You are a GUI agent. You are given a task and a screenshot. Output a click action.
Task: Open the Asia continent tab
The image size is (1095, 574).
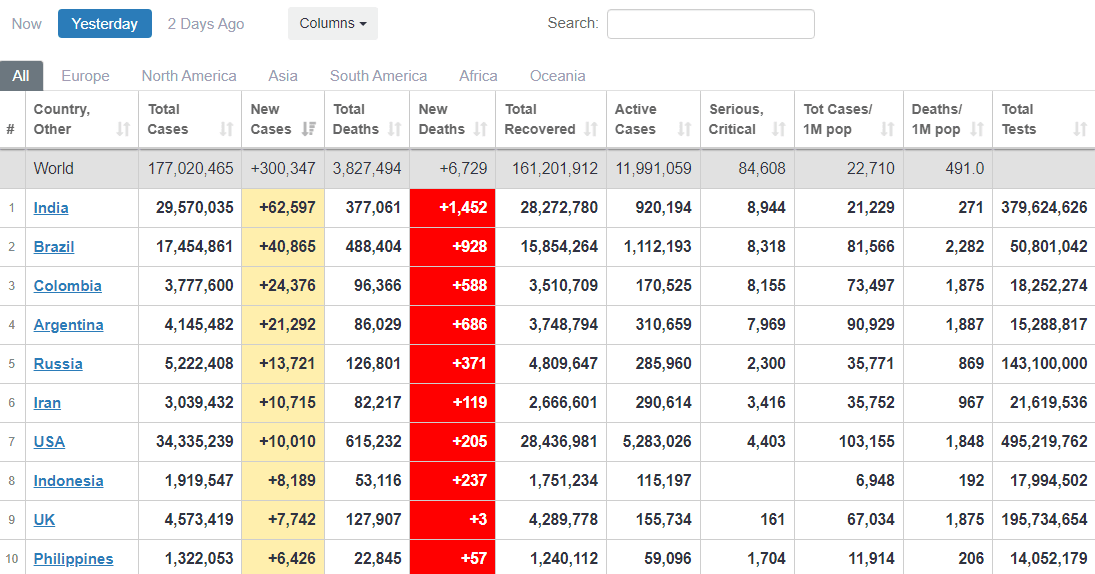coord(283,76)
